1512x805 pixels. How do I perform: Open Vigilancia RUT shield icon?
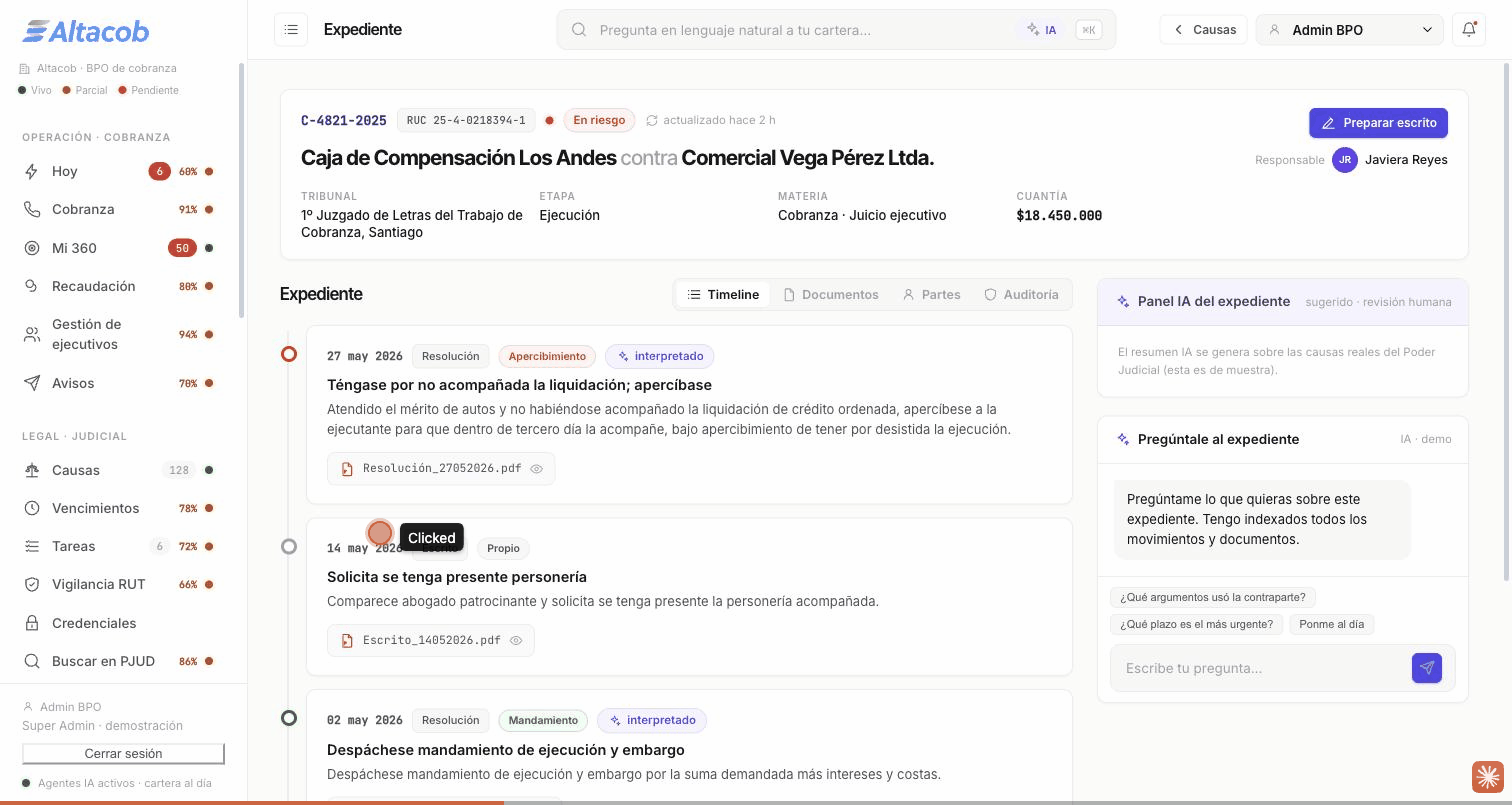tap(32, 584)
